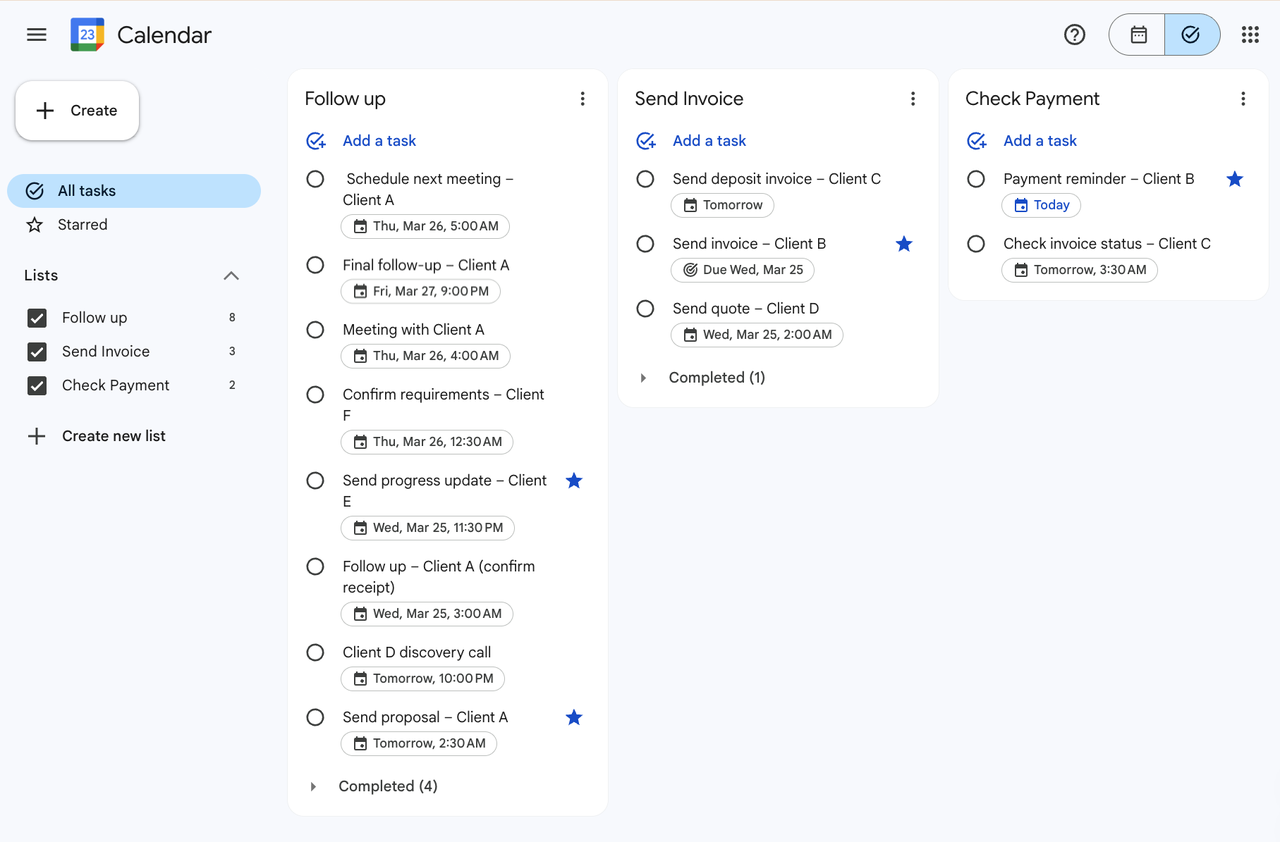Click the Today date chip on Payment reminder
The image size is (1280, 842).
pos(1041,205)
